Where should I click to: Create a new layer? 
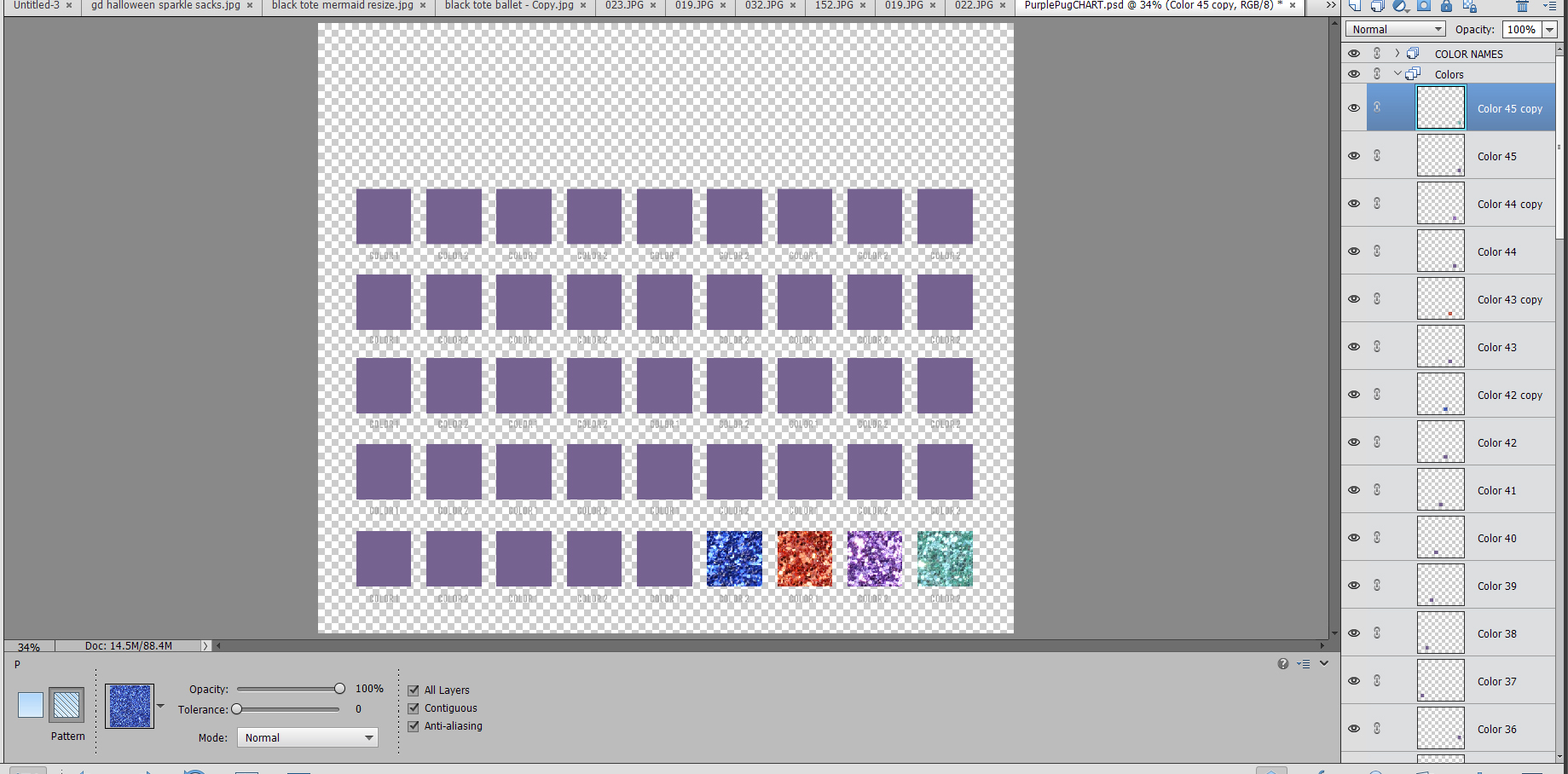pyautogui.click(x=1354, y=6)
